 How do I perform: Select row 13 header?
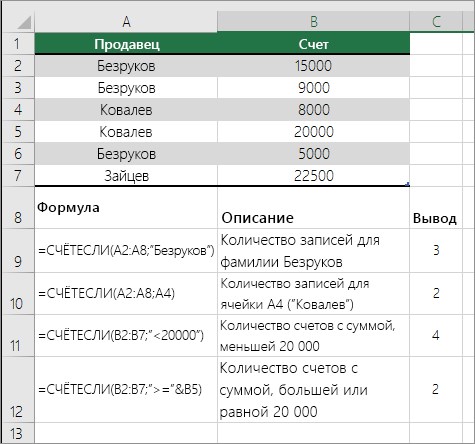[17, 433]
